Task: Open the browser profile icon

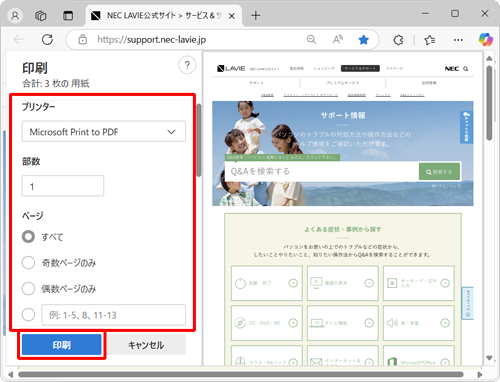Action: [x=15, y=16]
